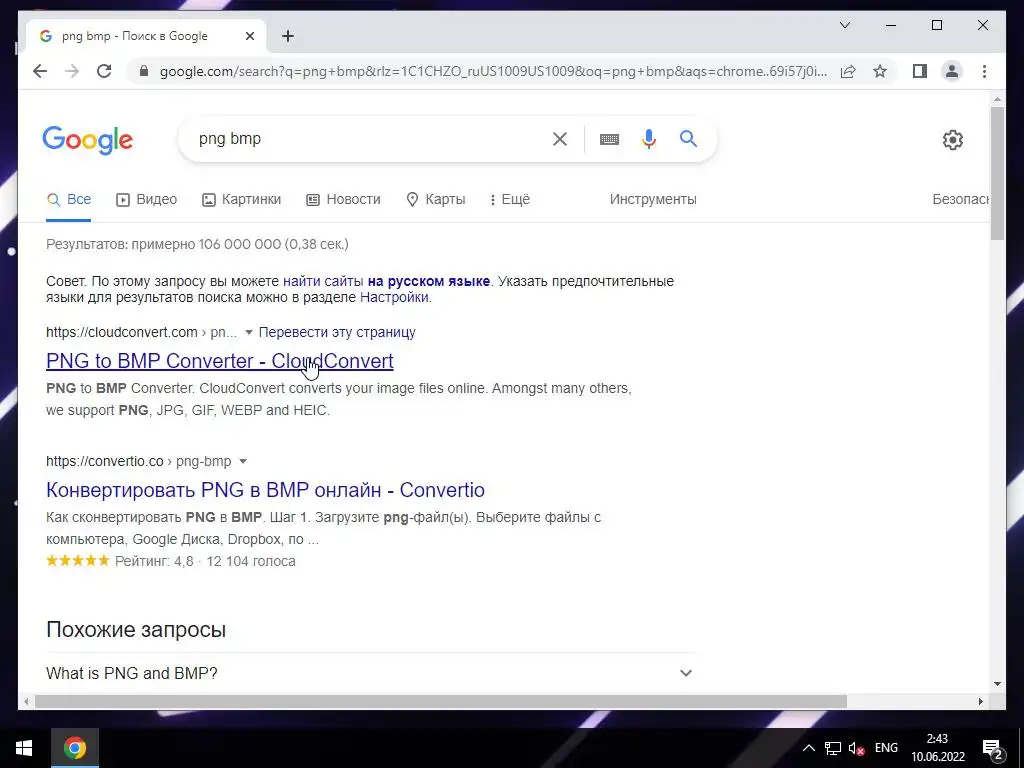Click the 'https://cloudconvert.com' result URL
Viewport: 1024px width, 768px height.
[x=121, y=332]
